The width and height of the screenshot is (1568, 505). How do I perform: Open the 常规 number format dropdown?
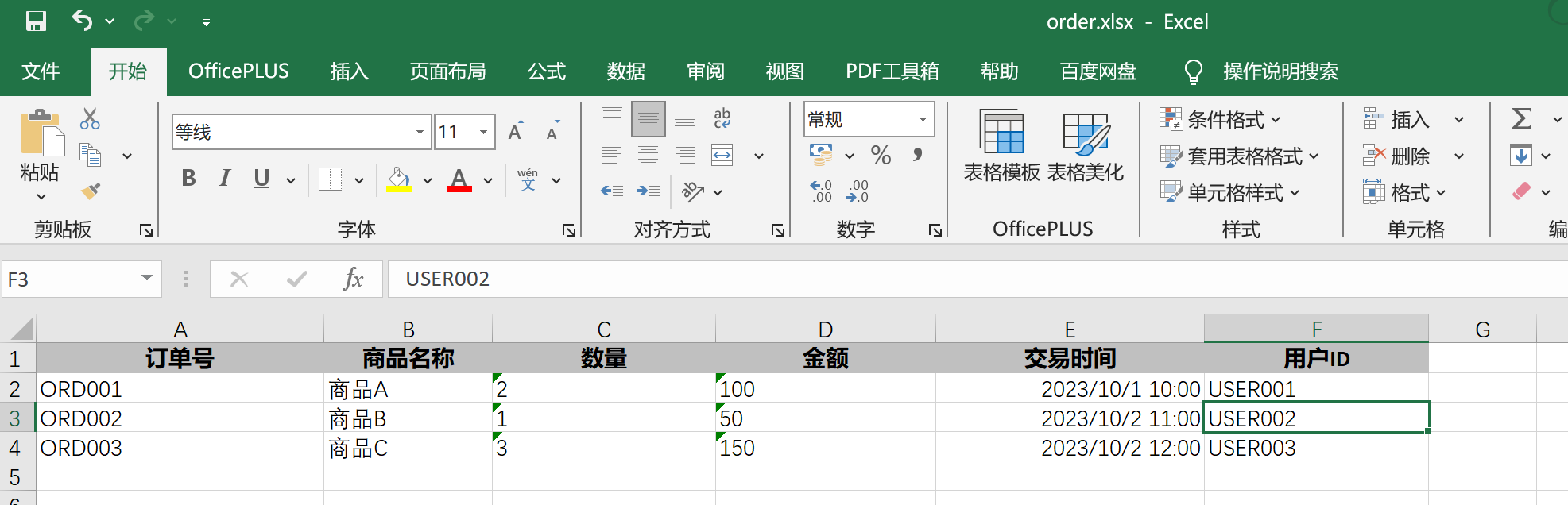[x=923, y=120]
